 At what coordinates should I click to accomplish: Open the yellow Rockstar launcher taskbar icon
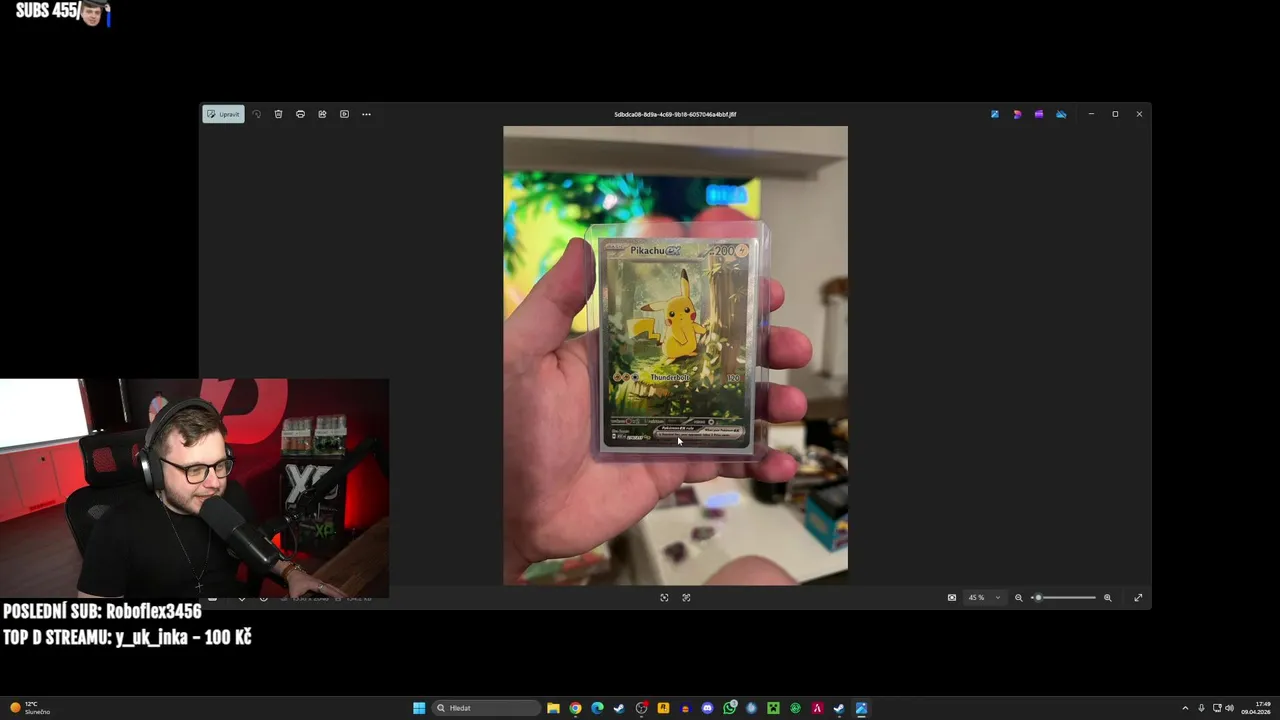pyautogui.click(x=663, y=708)
